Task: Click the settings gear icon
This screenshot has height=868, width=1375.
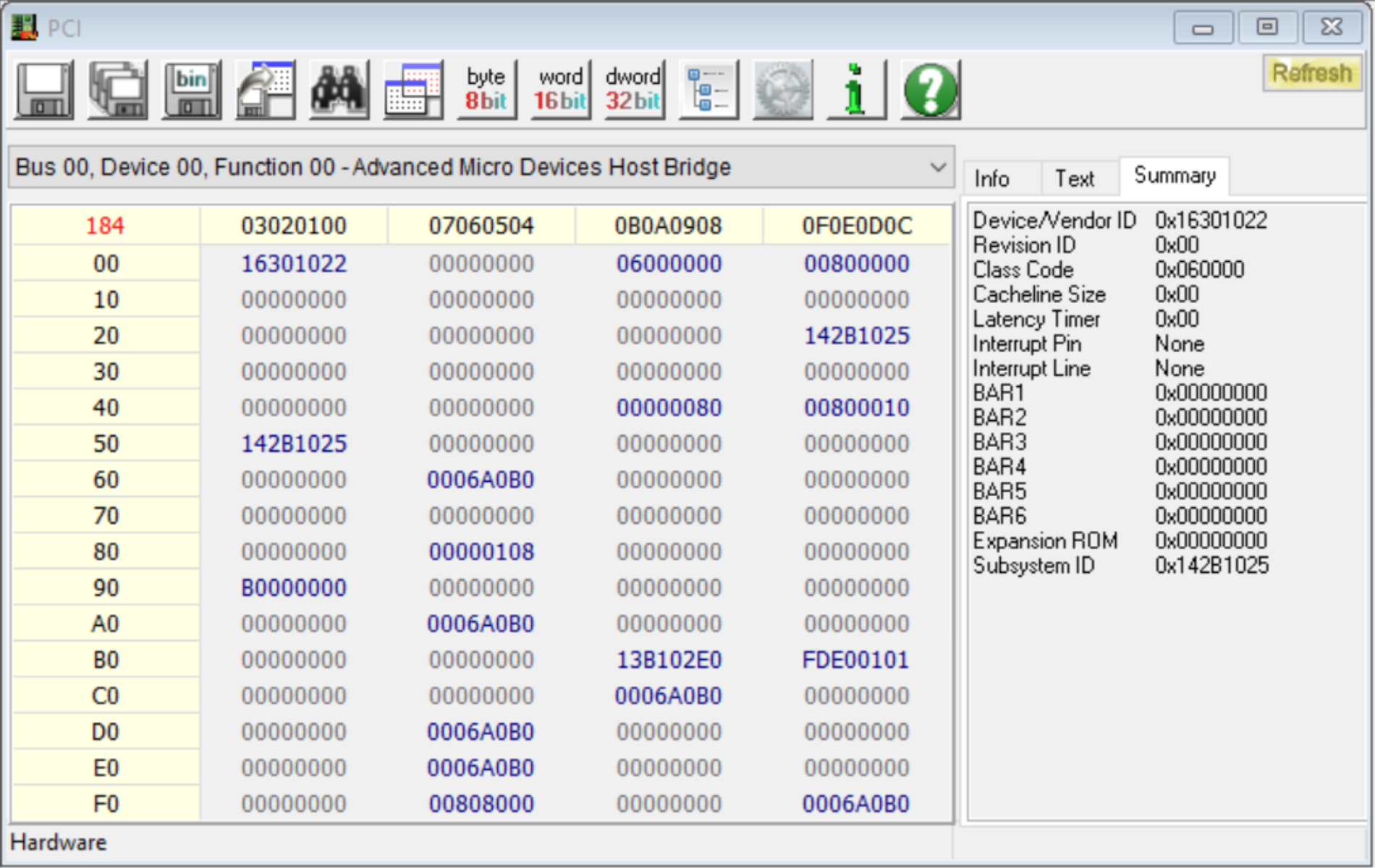Action: click(782, 89)
